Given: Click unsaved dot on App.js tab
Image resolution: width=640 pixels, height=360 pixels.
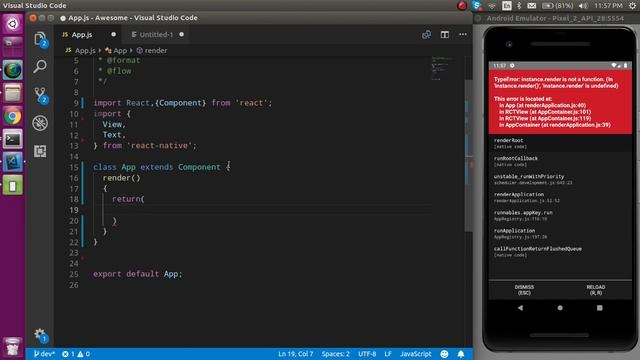Looking at the screenshot, I should click(x=113, y=34).
